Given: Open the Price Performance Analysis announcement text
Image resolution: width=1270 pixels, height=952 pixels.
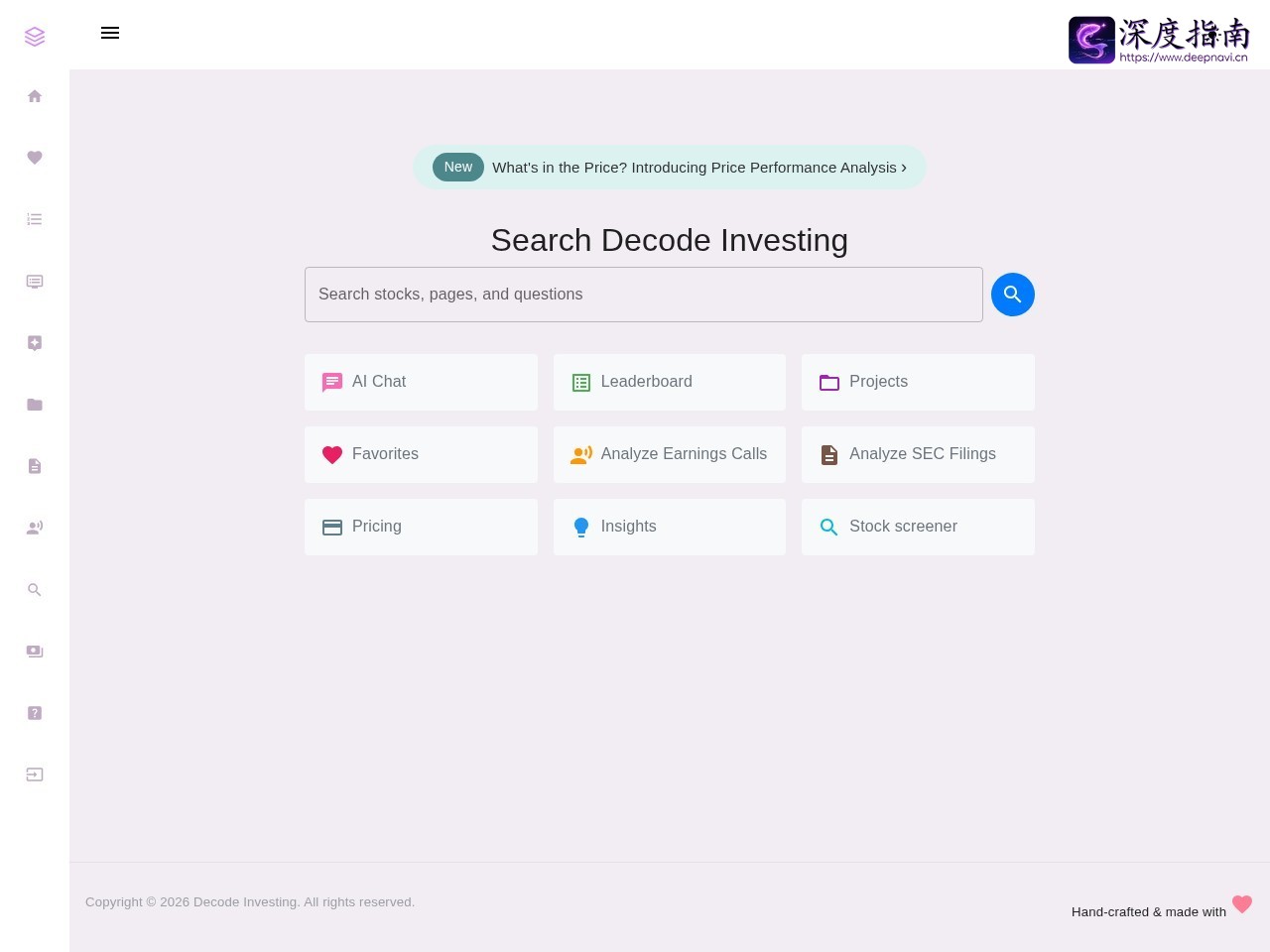Looking at the screenshot, I should [695, 168].
